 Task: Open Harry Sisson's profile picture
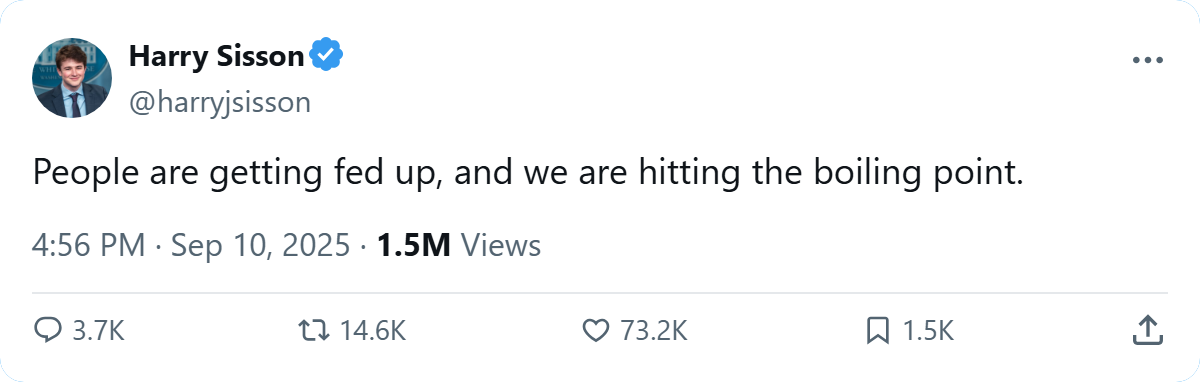(72, 78)
